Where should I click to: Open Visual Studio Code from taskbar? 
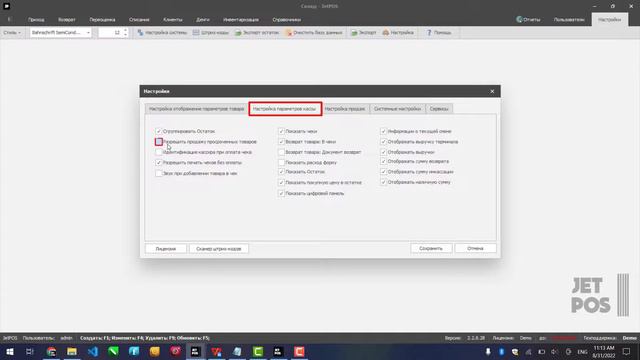coord(93,351)
